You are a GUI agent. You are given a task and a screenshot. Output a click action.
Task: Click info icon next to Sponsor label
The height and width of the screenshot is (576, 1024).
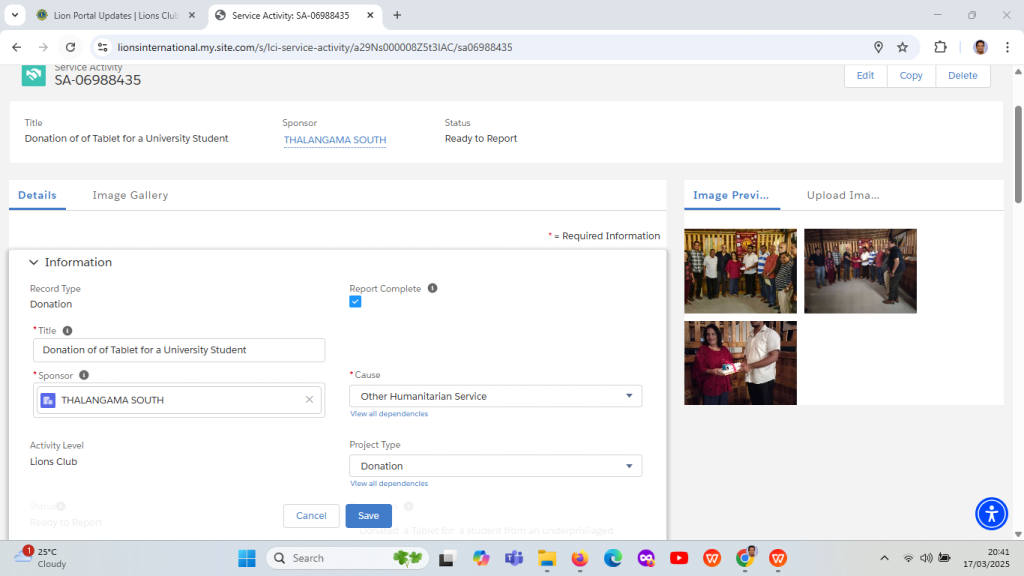click(84, 375)
